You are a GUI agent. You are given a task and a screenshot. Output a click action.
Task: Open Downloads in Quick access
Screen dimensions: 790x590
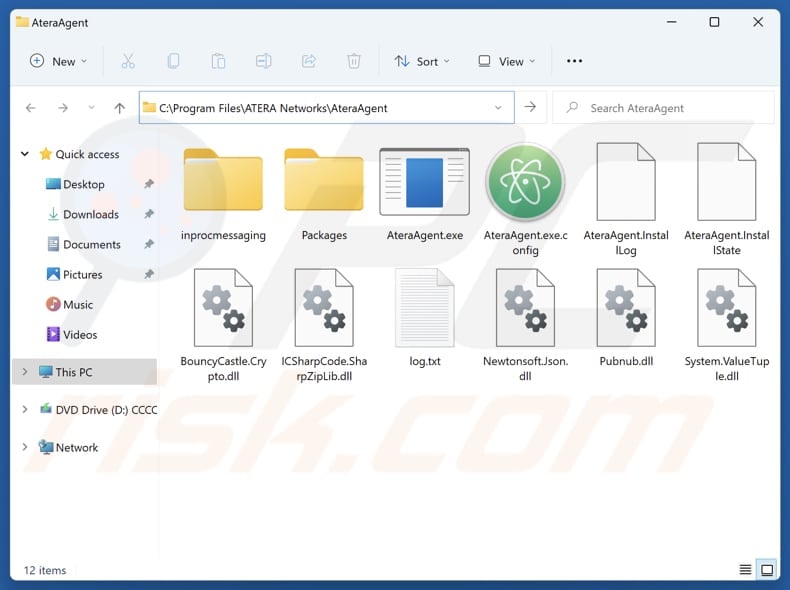84,215
